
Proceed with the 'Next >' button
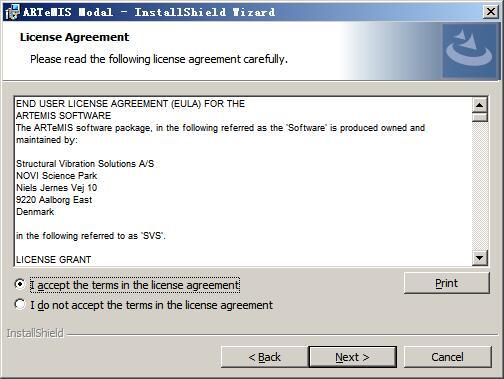click(x=352, y=357)
